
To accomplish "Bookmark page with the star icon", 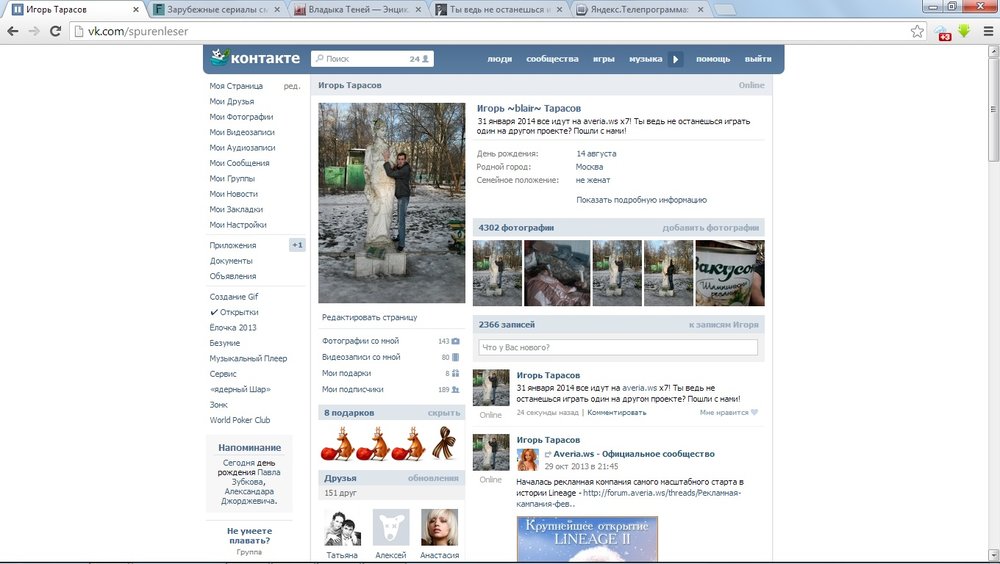I will click(x=917, y=31).
